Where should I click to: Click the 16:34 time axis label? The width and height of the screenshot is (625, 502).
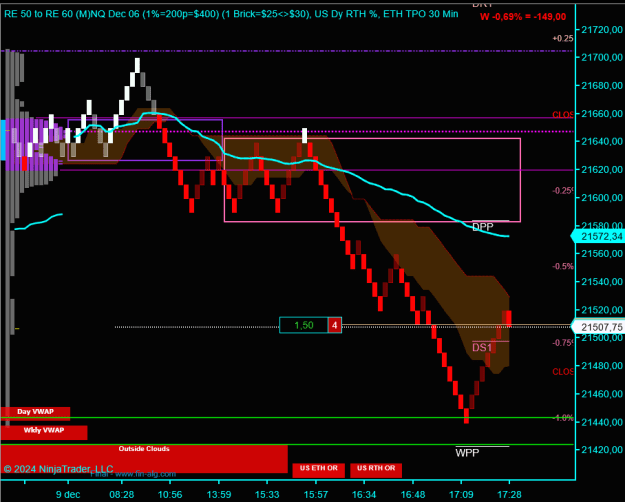(364, 495)
